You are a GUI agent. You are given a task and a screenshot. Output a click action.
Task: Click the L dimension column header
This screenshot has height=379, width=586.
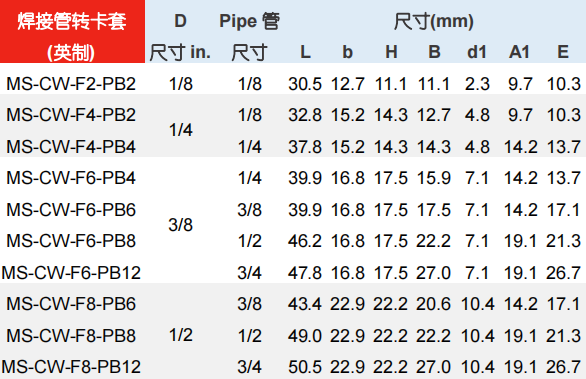(305, 52)
